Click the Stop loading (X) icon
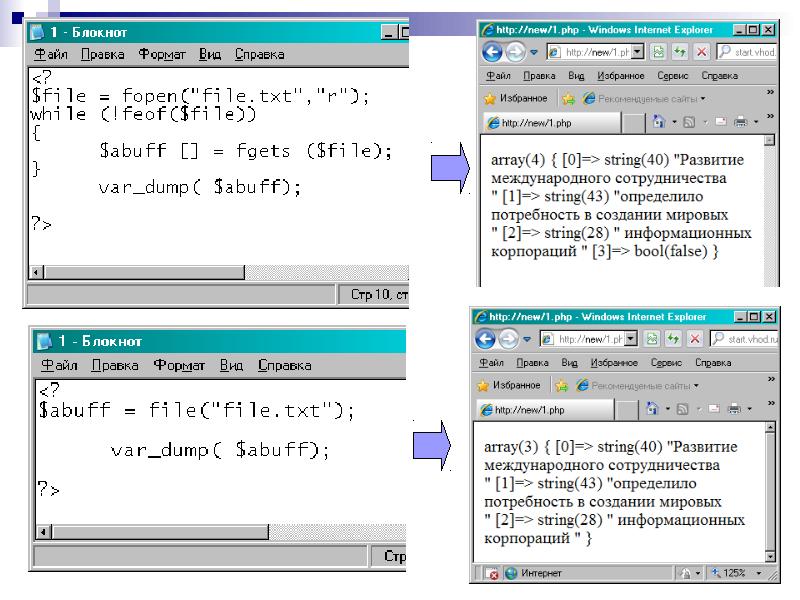This screenshot has width=800, height=600. coord(702,51)
